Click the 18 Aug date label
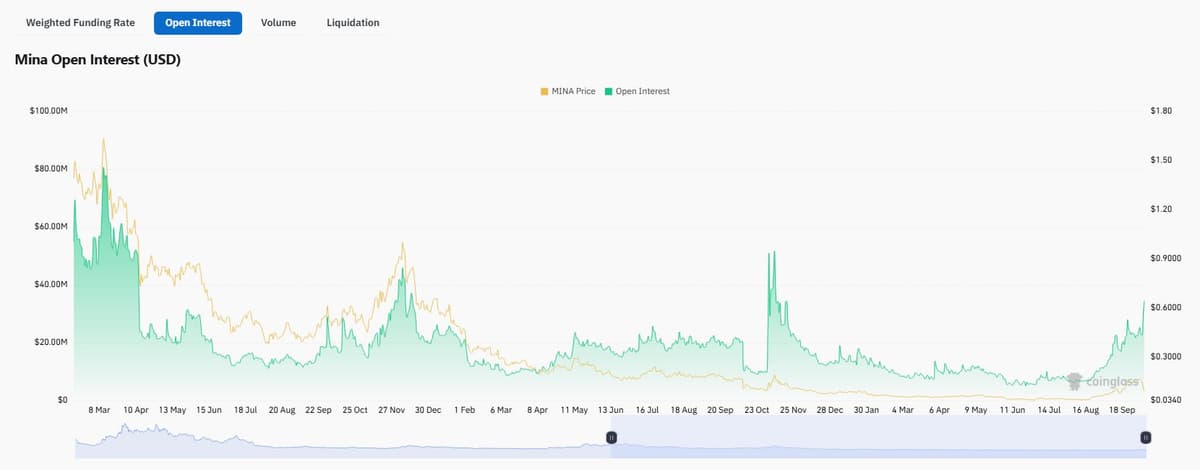 684,410
